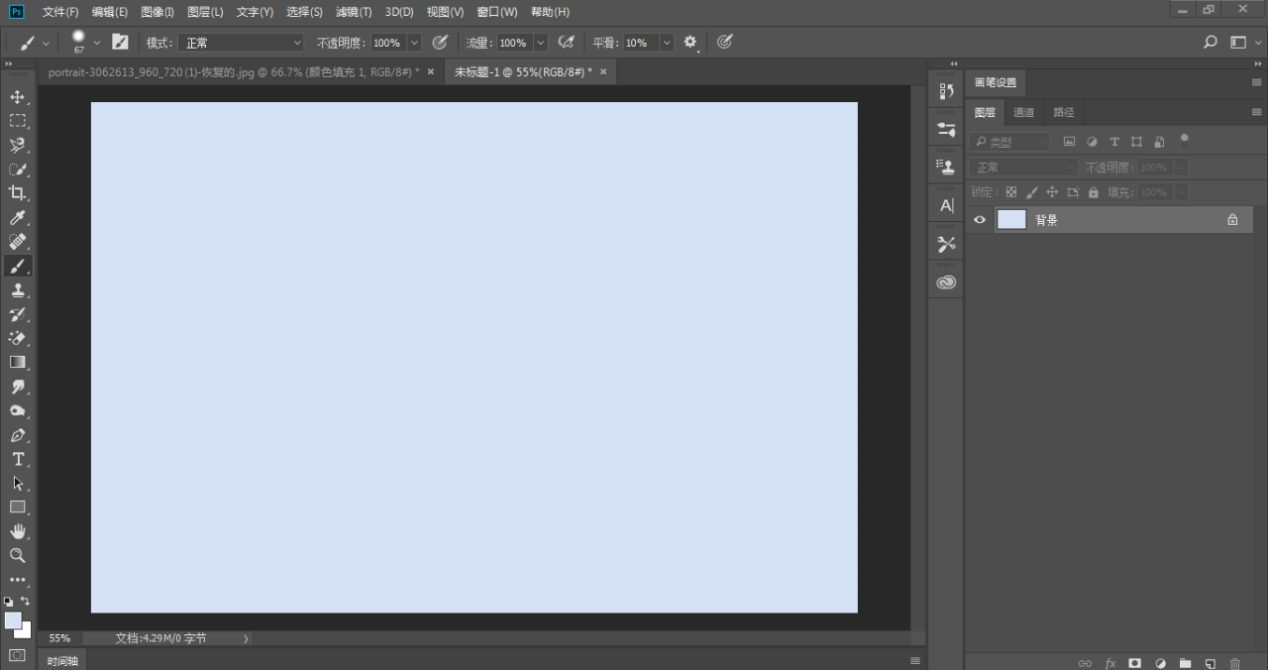
Task: Select the Smudge tool
Action: coord(17,386)
